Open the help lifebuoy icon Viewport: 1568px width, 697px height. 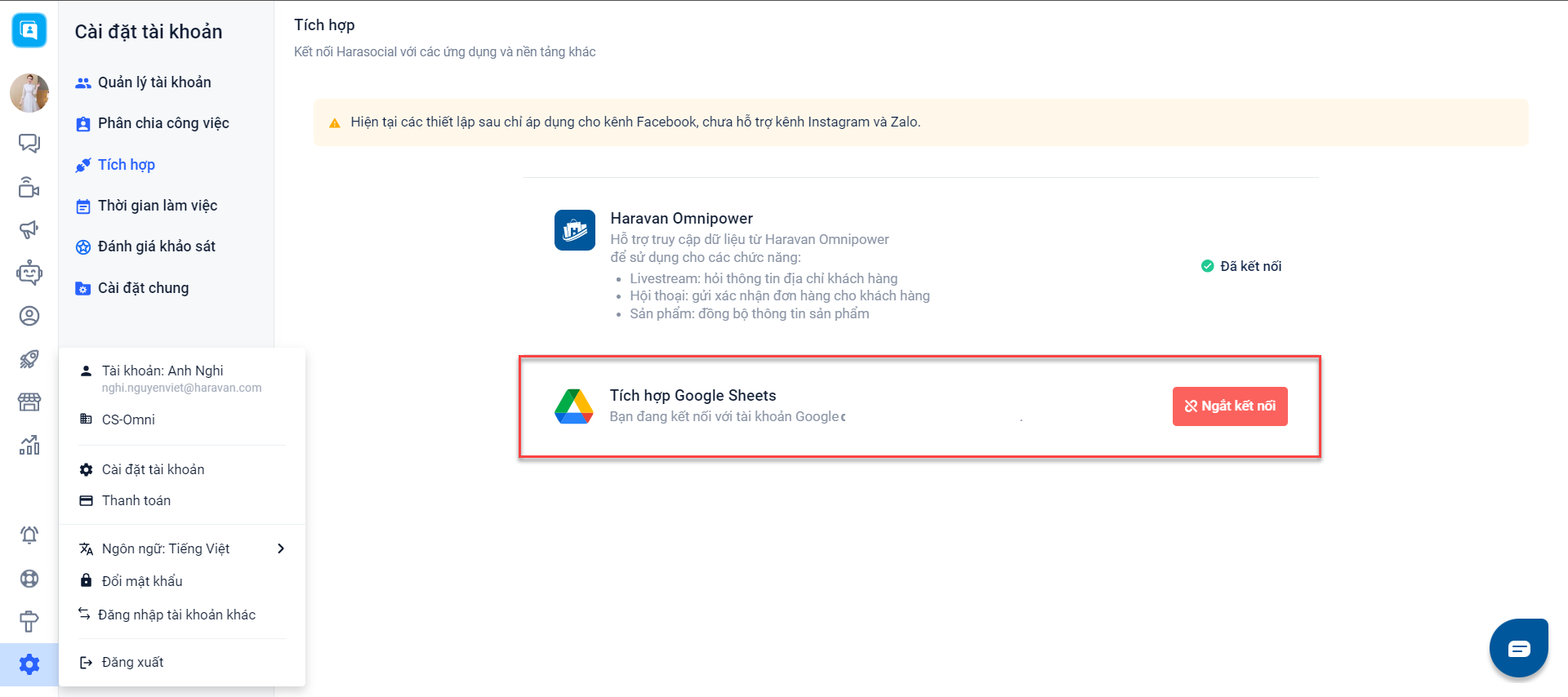click(x=29, y=579)
